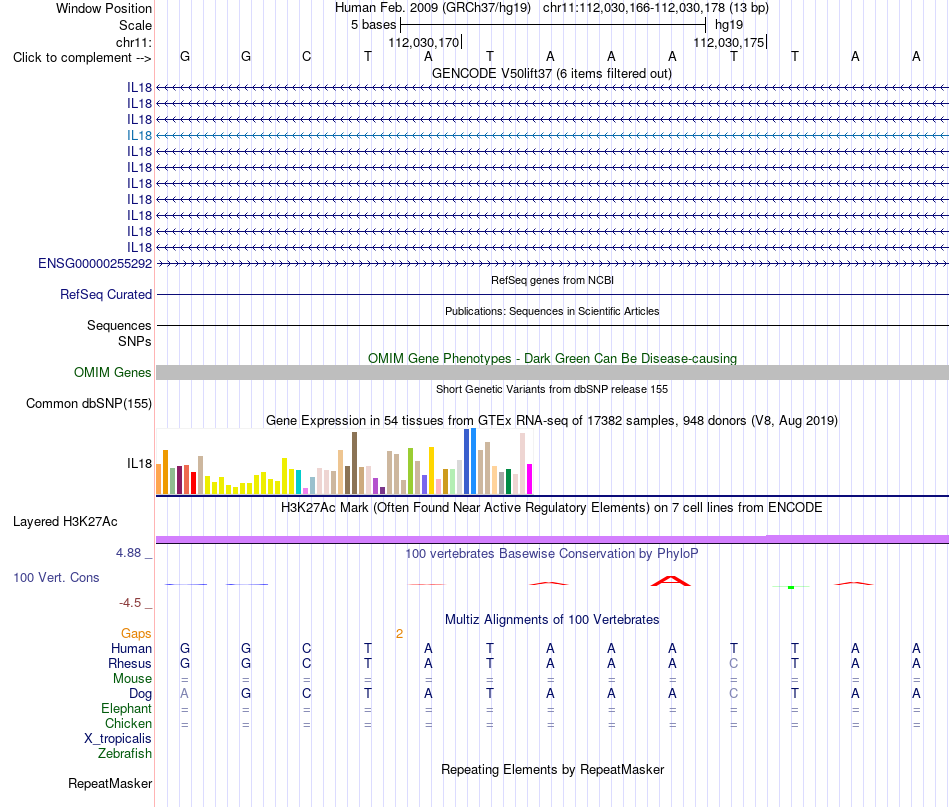Click the Window Position label
Image resolution: width=950 pixels, height=807 pixels.
click(104, 8)
